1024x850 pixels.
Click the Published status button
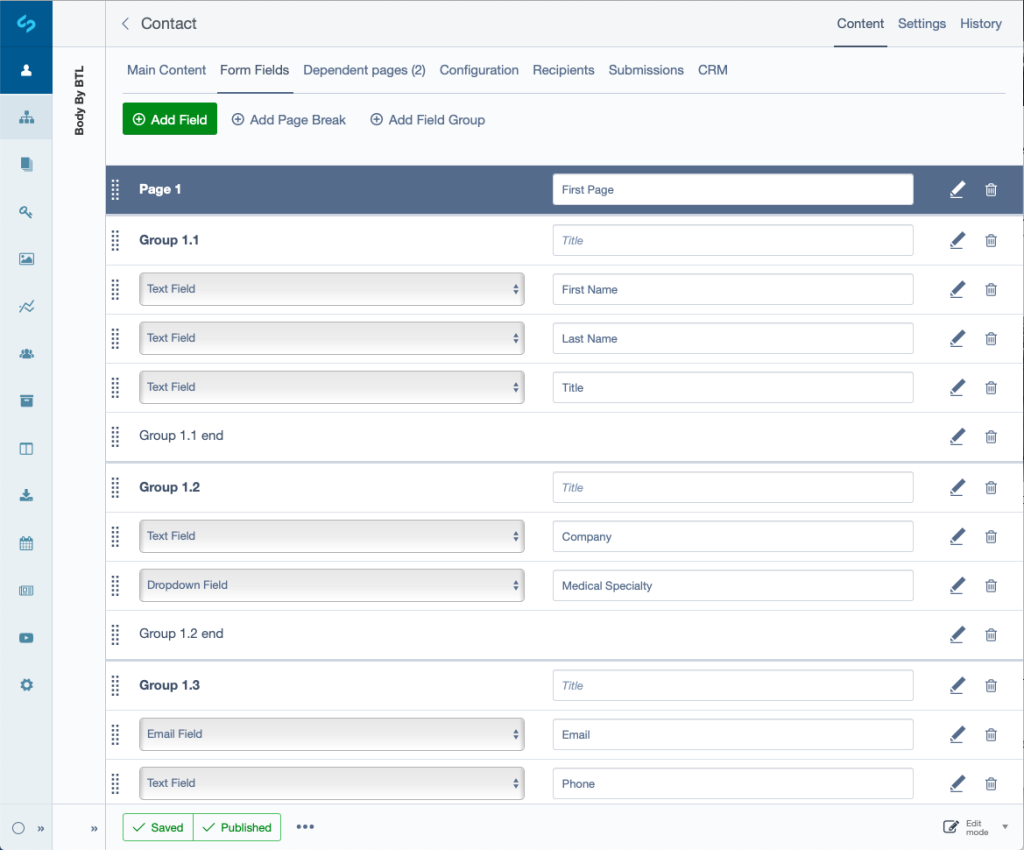pyautogui.click(x=237, y=827)
